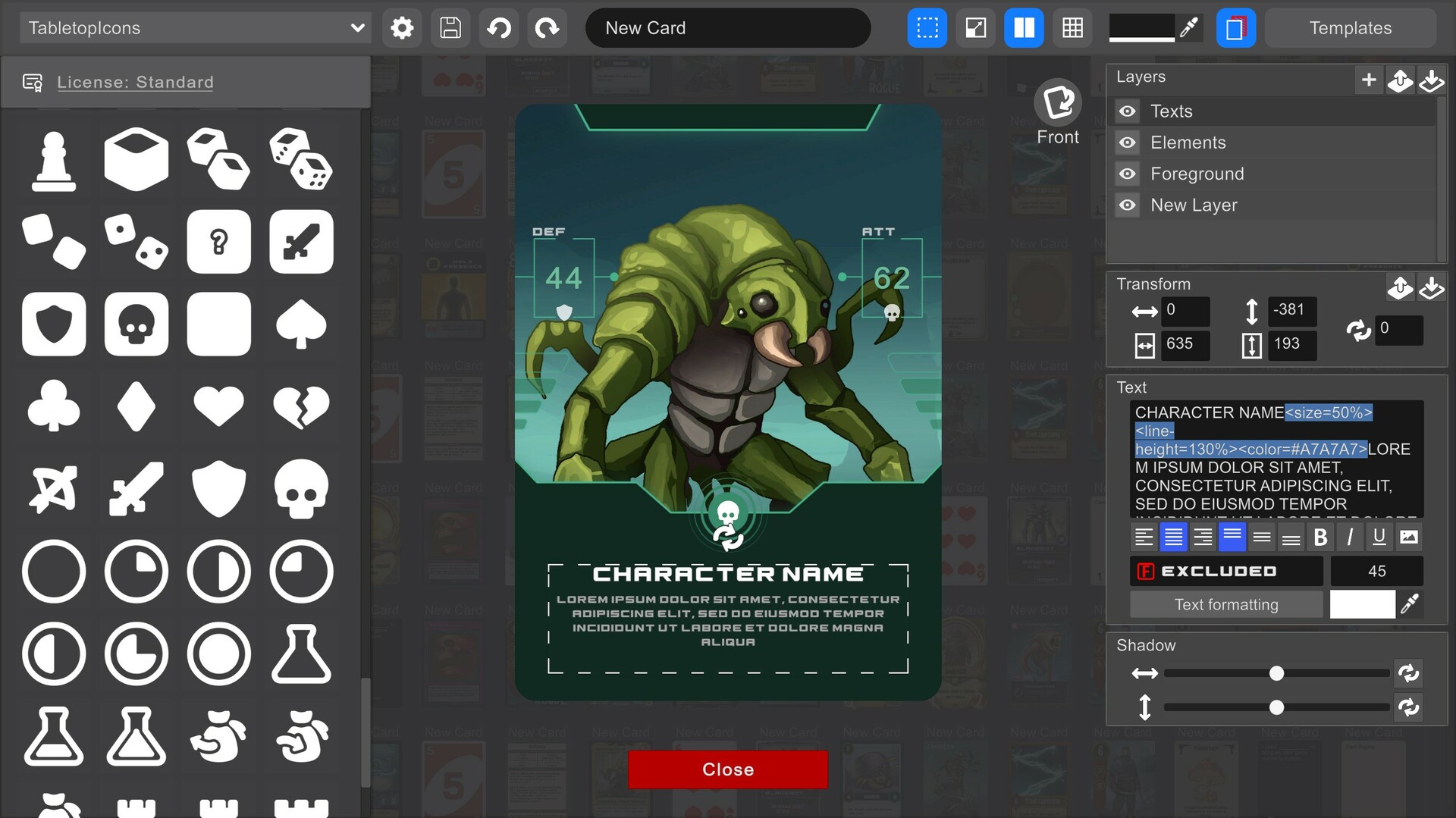
Task: Reset horizontal shadow offset
Action: pyautogui.click(x=1408, y=673)
